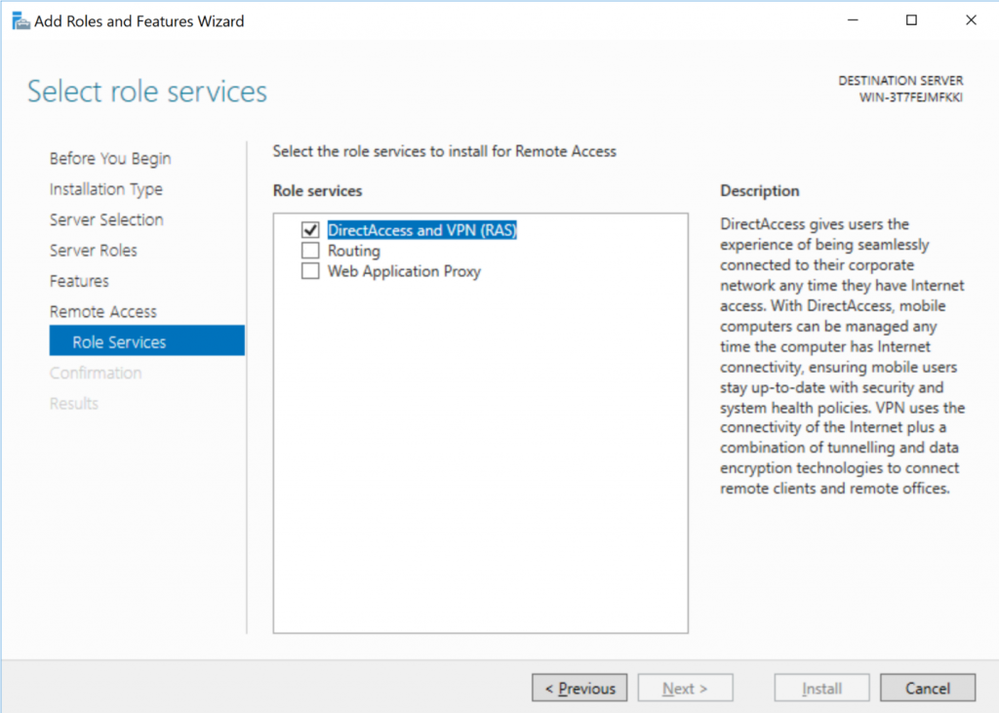Close the wizard with the X icon

(x=970, y=20)
